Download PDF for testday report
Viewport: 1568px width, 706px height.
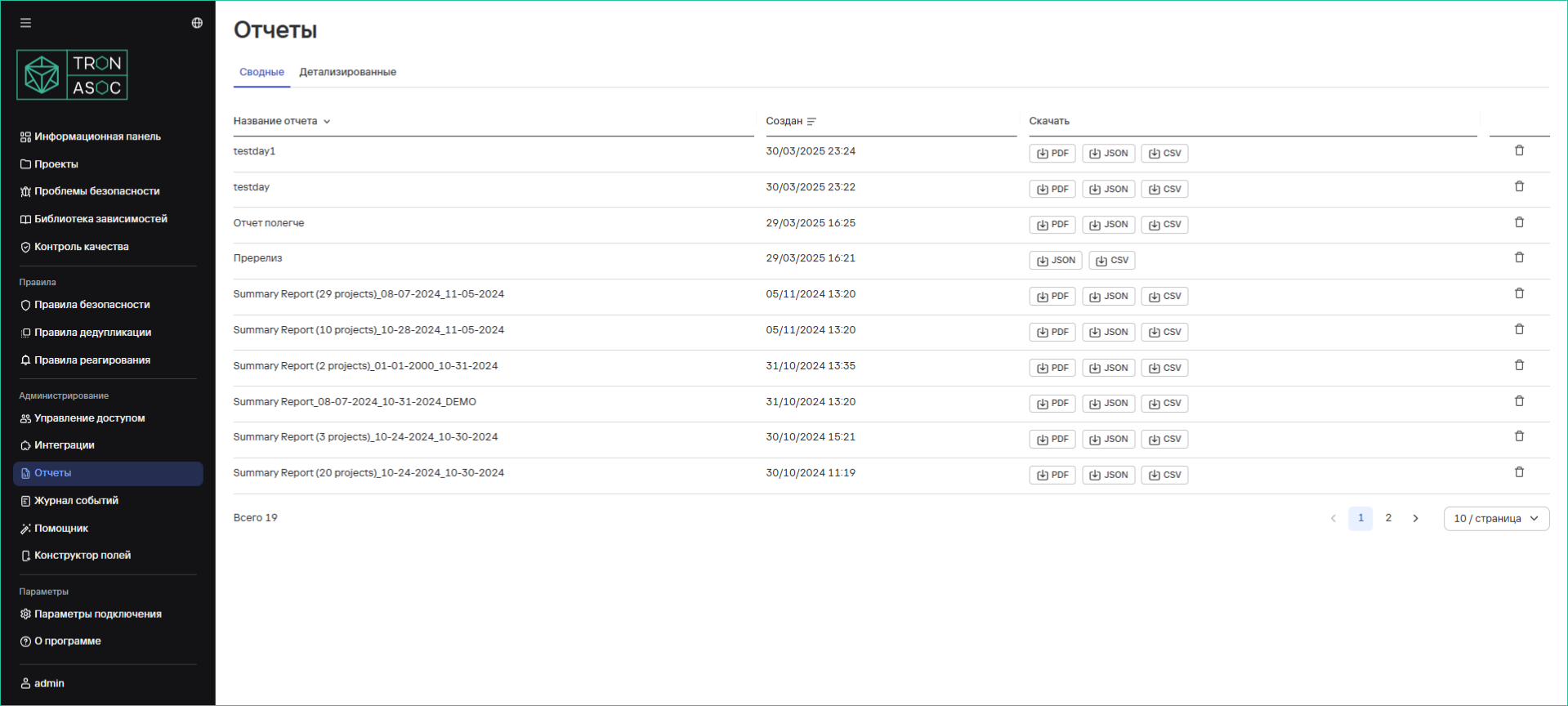(1052, 190)
